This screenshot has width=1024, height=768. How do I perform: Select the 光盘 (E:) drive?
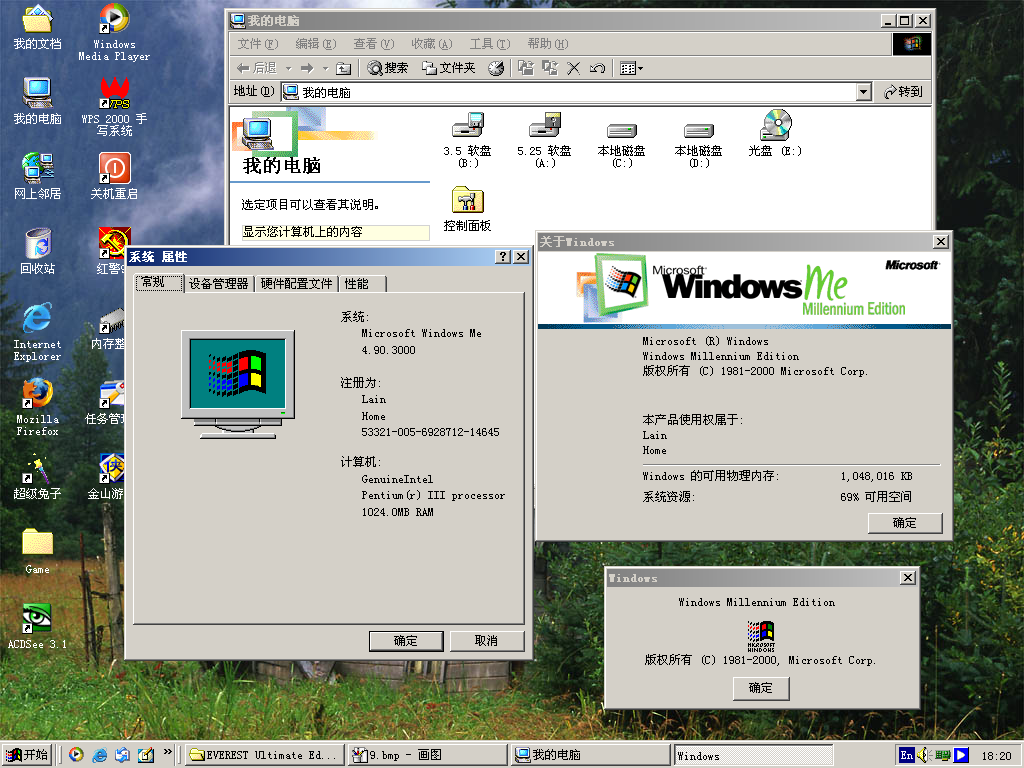tap(776, 134)
